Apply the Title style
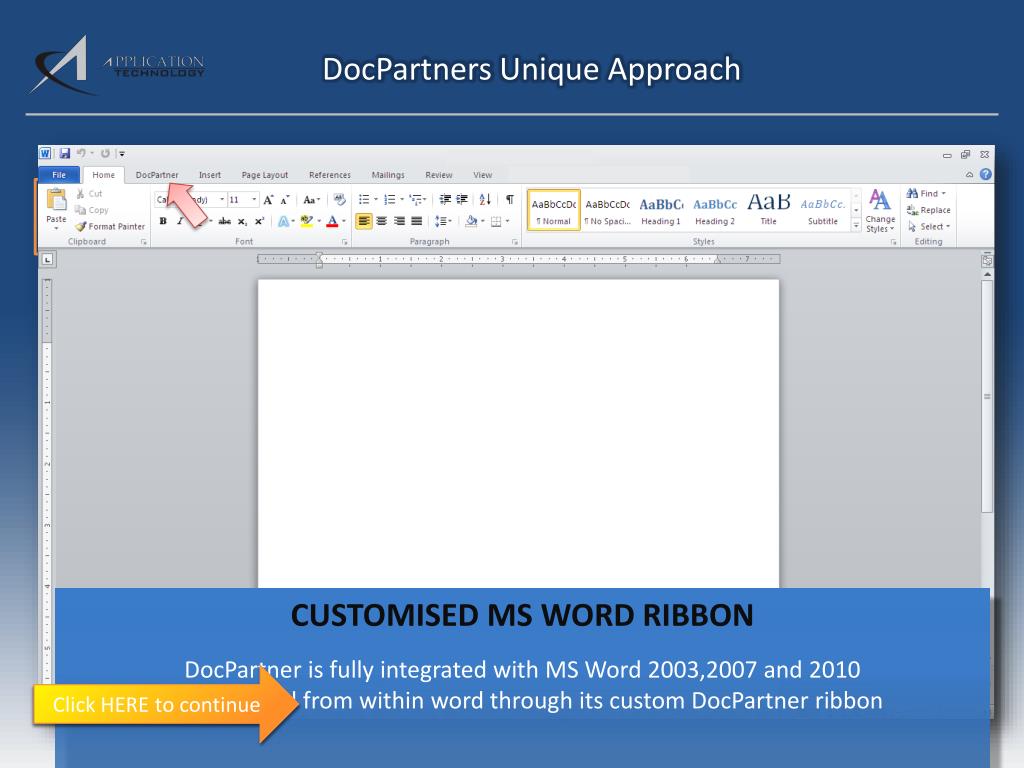 point(769,210)
